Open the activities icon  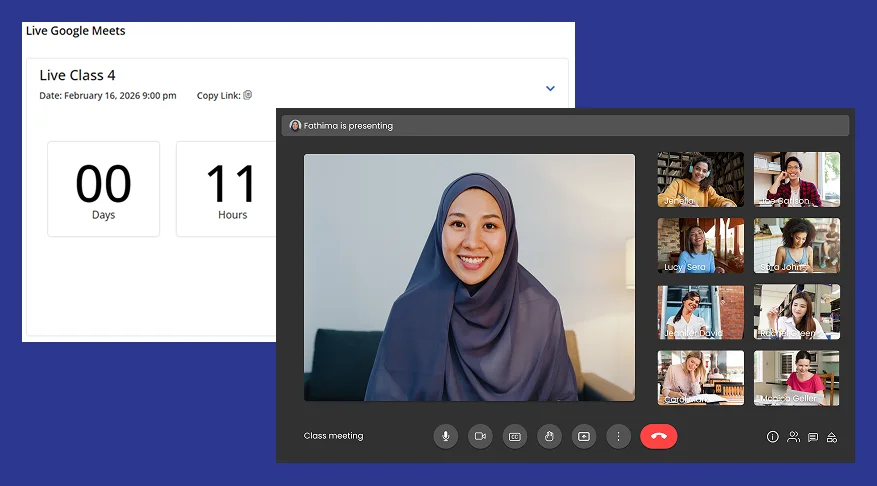pos(831,437)
